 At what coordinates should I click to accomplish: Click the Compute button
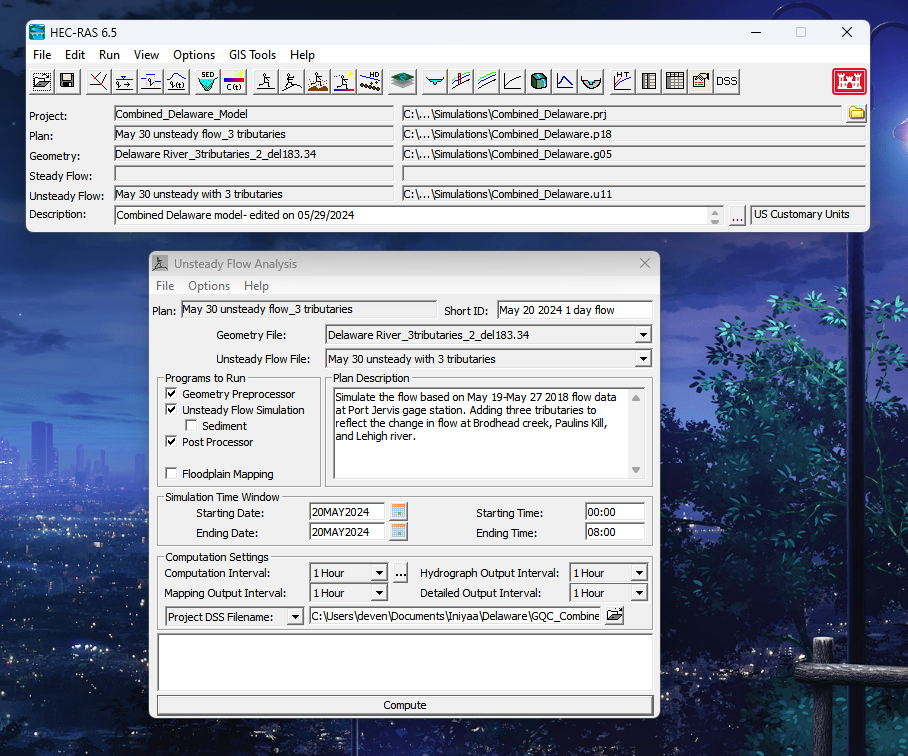pyautogui.click(x=405, y=705)
